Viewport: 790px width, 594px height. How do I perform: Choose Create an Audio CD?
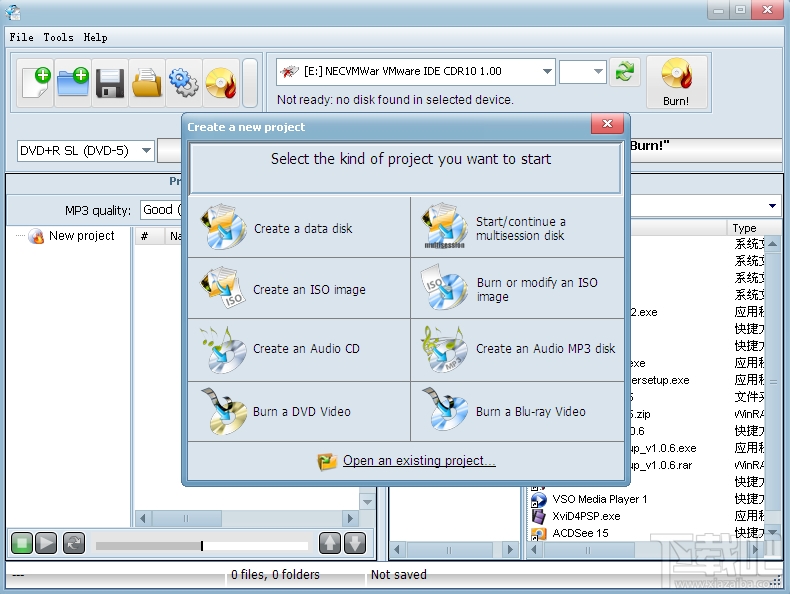(299, 350)
